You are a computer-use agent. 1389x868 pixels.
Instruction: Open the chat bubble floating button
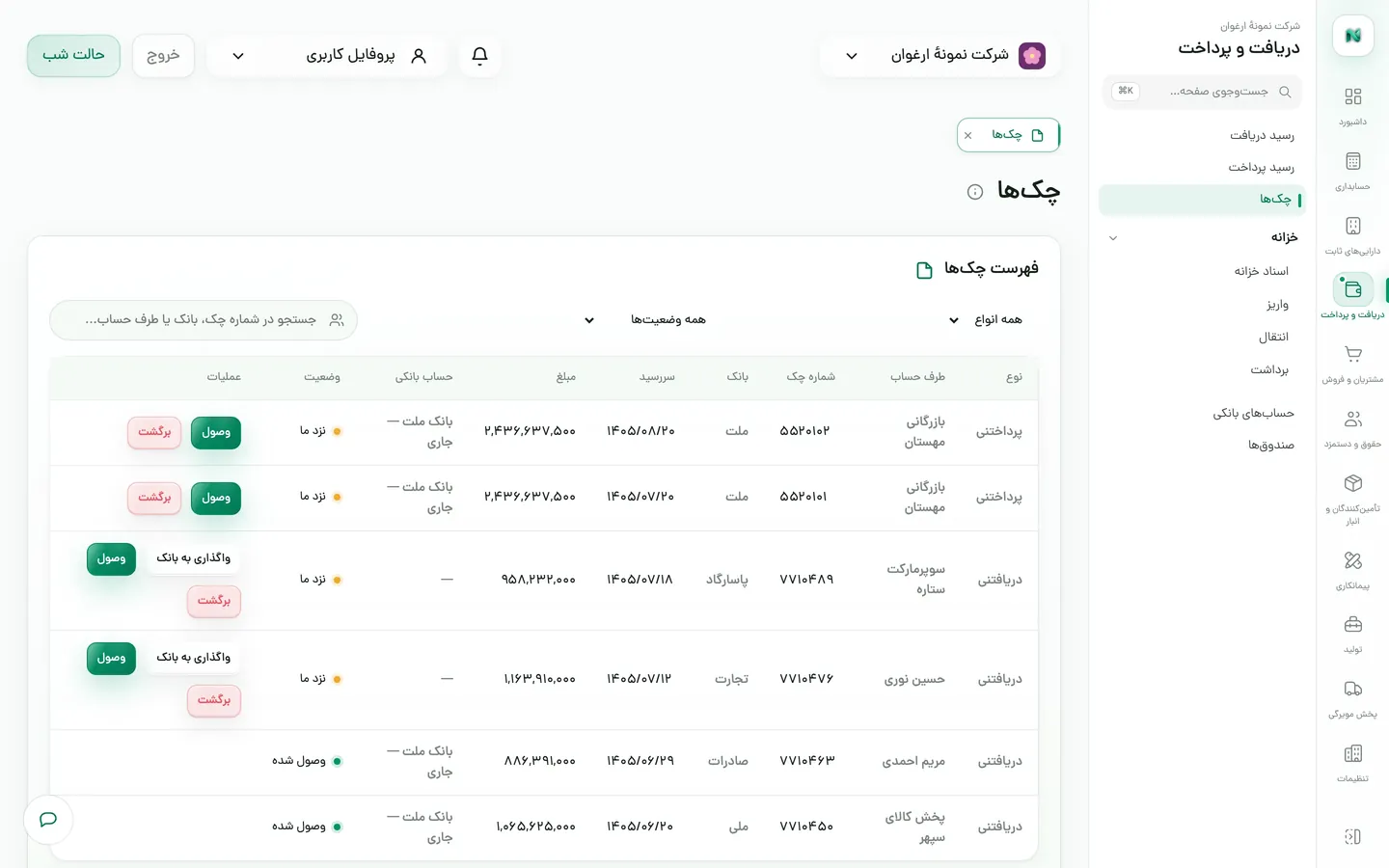coord(48,820)
